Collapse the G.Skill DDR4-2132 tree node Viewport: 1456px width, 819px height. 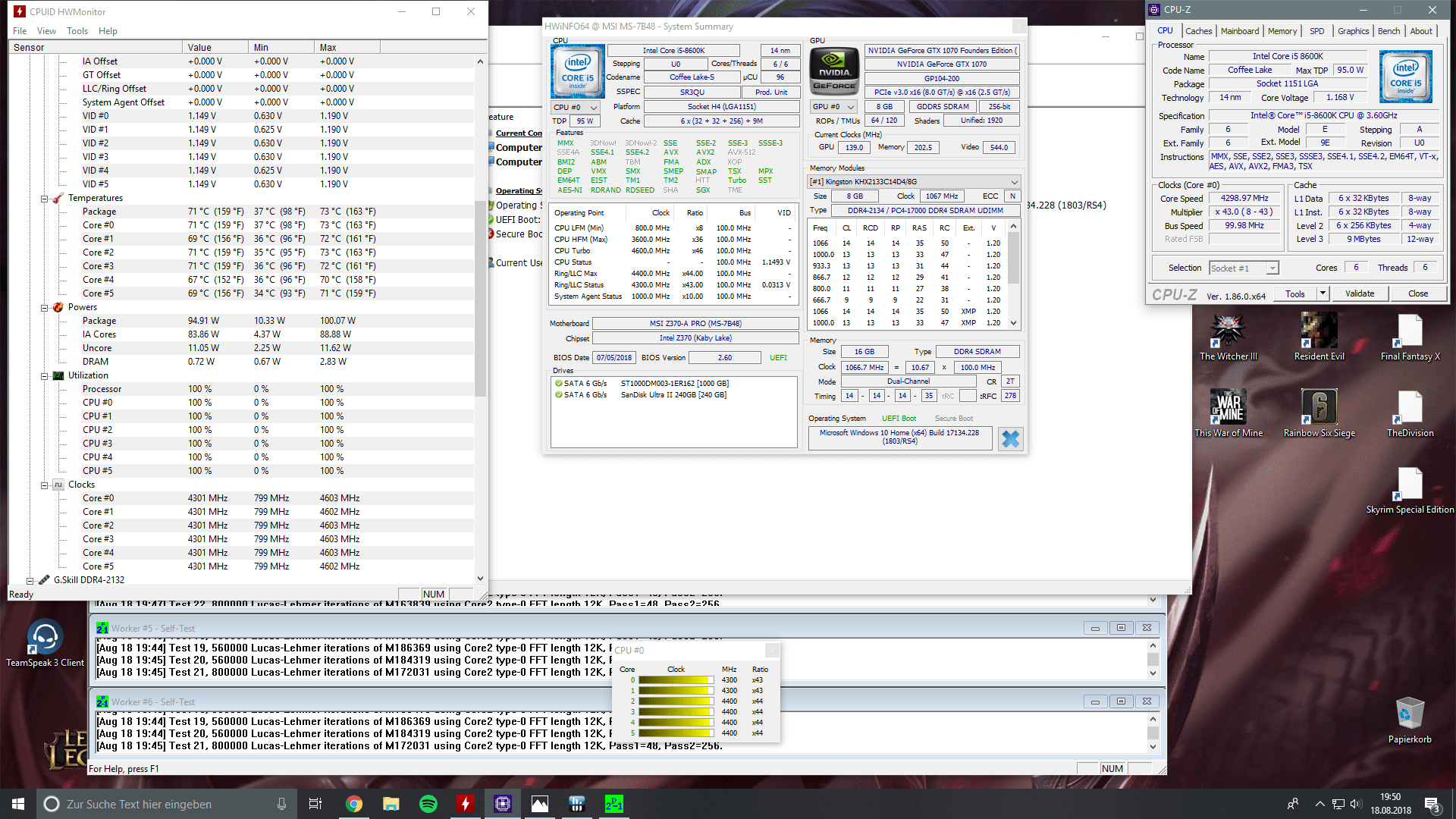tap(30, 581)
